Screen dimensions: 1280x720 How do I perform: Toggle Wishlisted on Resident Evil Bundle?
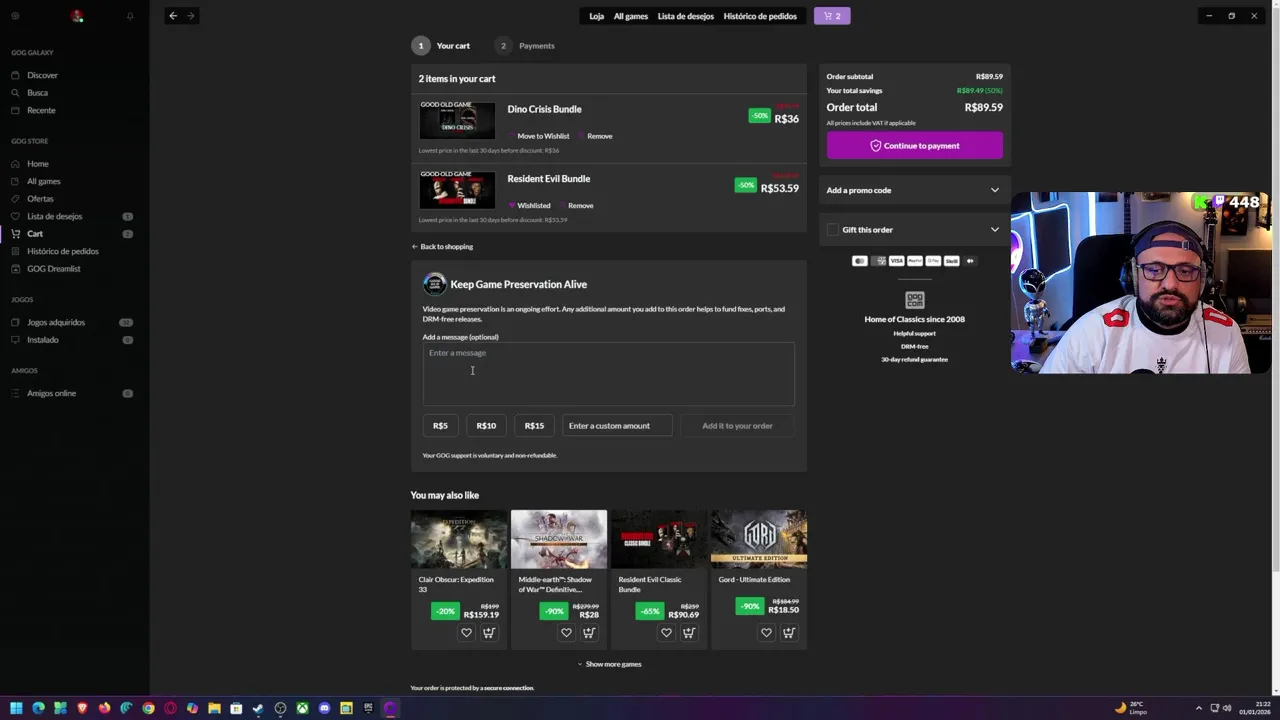(x=528, y=206)
